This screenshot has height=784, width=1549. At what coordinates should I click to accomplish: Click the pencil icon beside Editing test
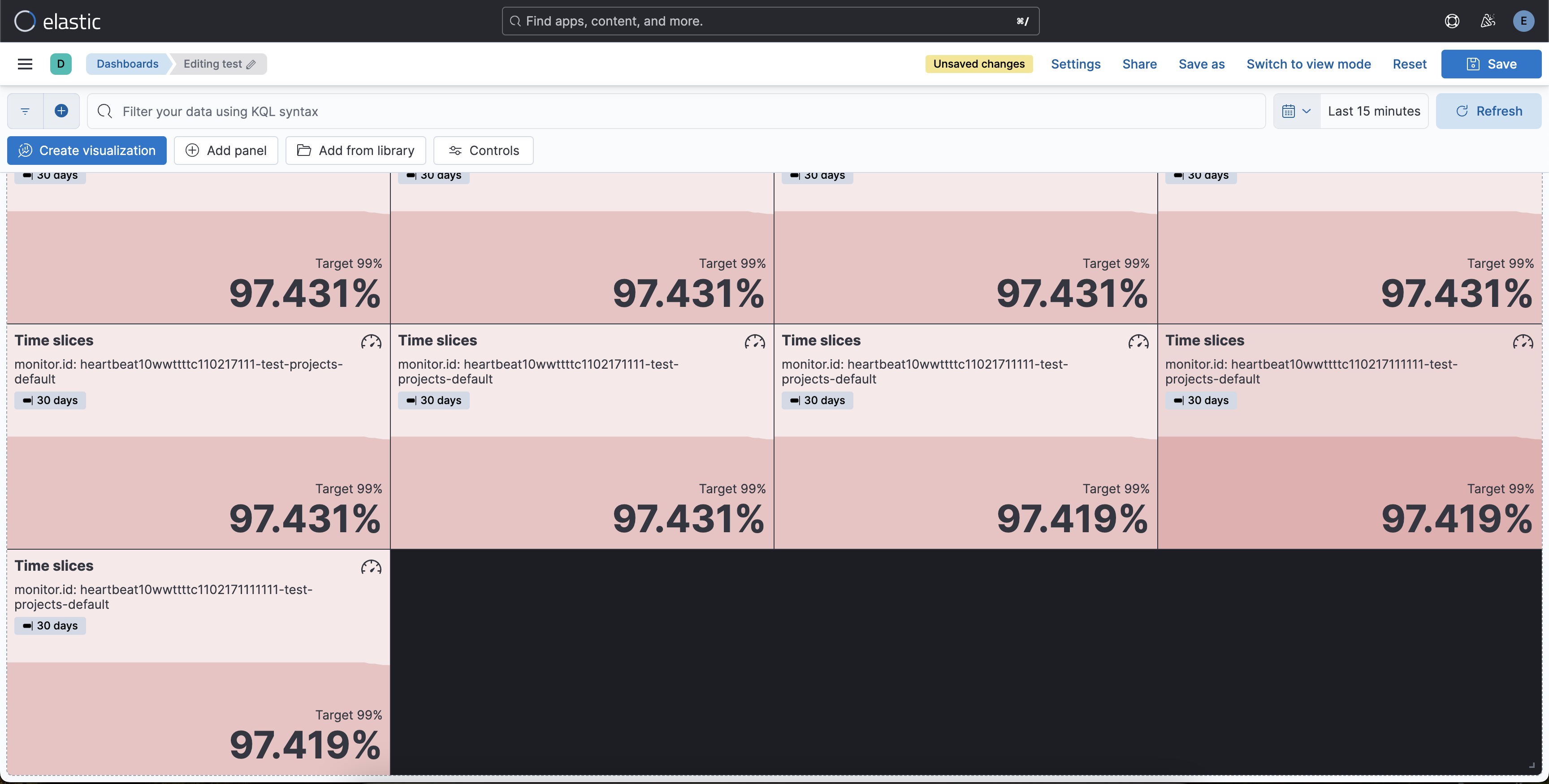pos(251,65)
